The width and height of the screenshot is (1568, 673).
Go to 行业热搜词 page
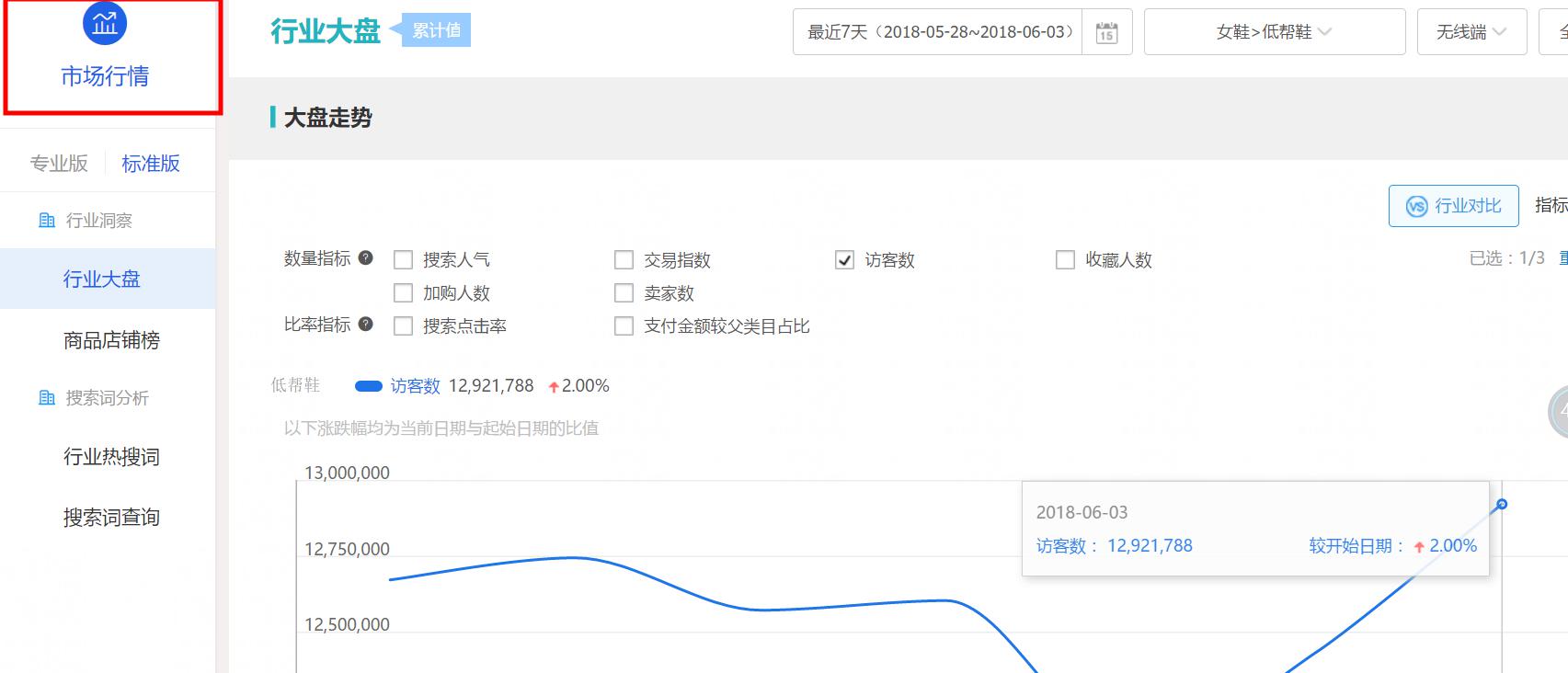coord(111,457)
